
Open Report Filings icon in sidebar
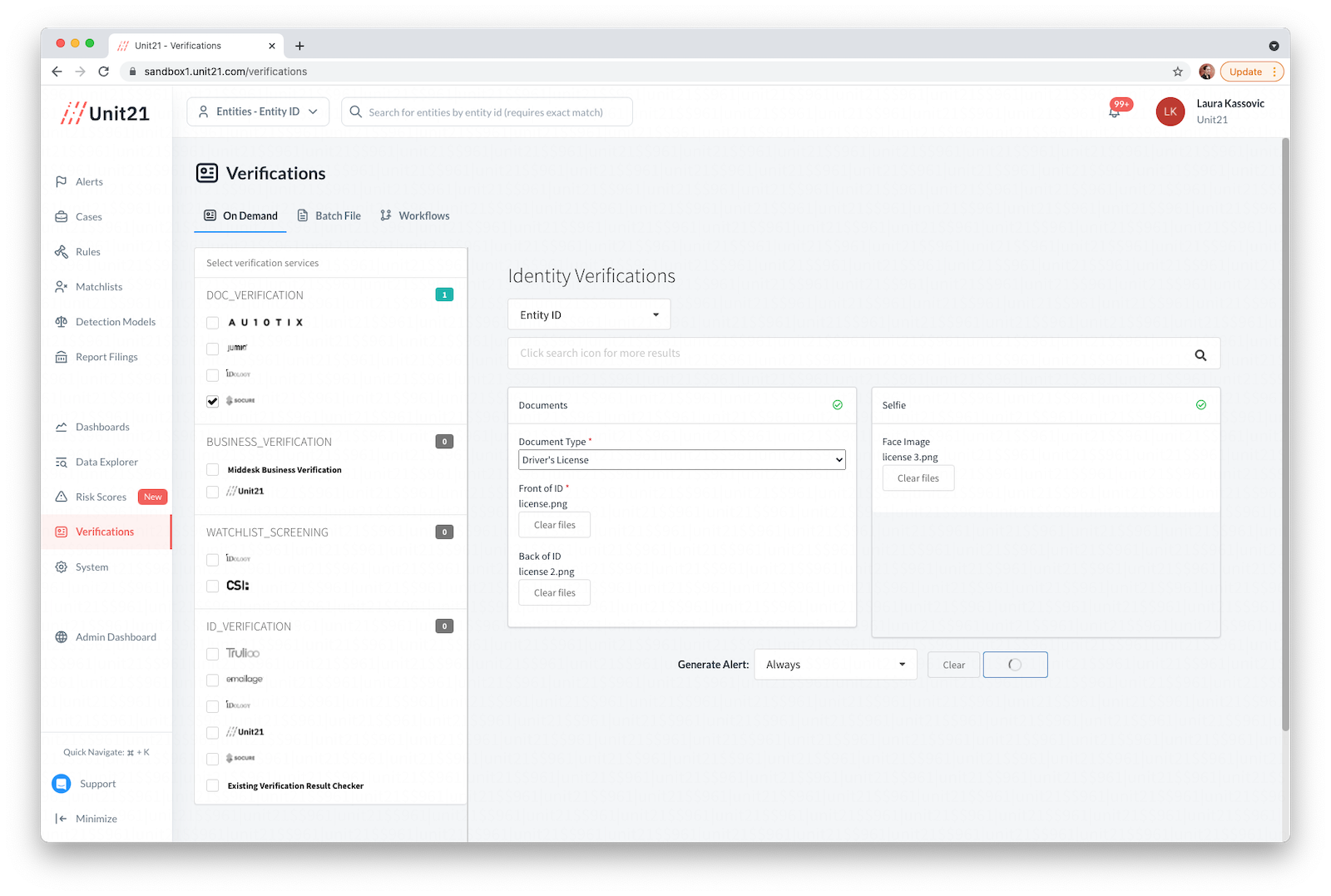coord(61,357)
